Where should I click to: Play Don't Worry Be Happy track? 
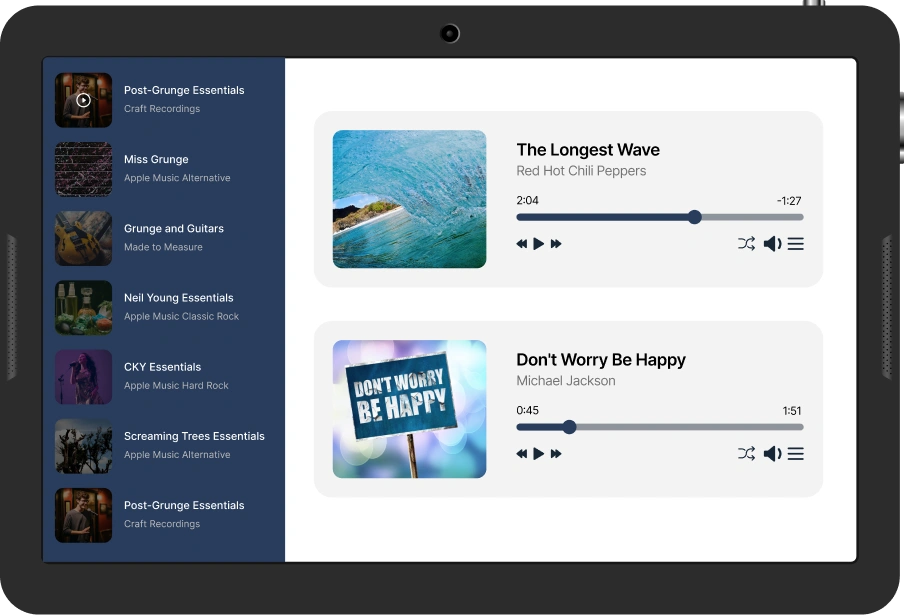tap(539, 453)
